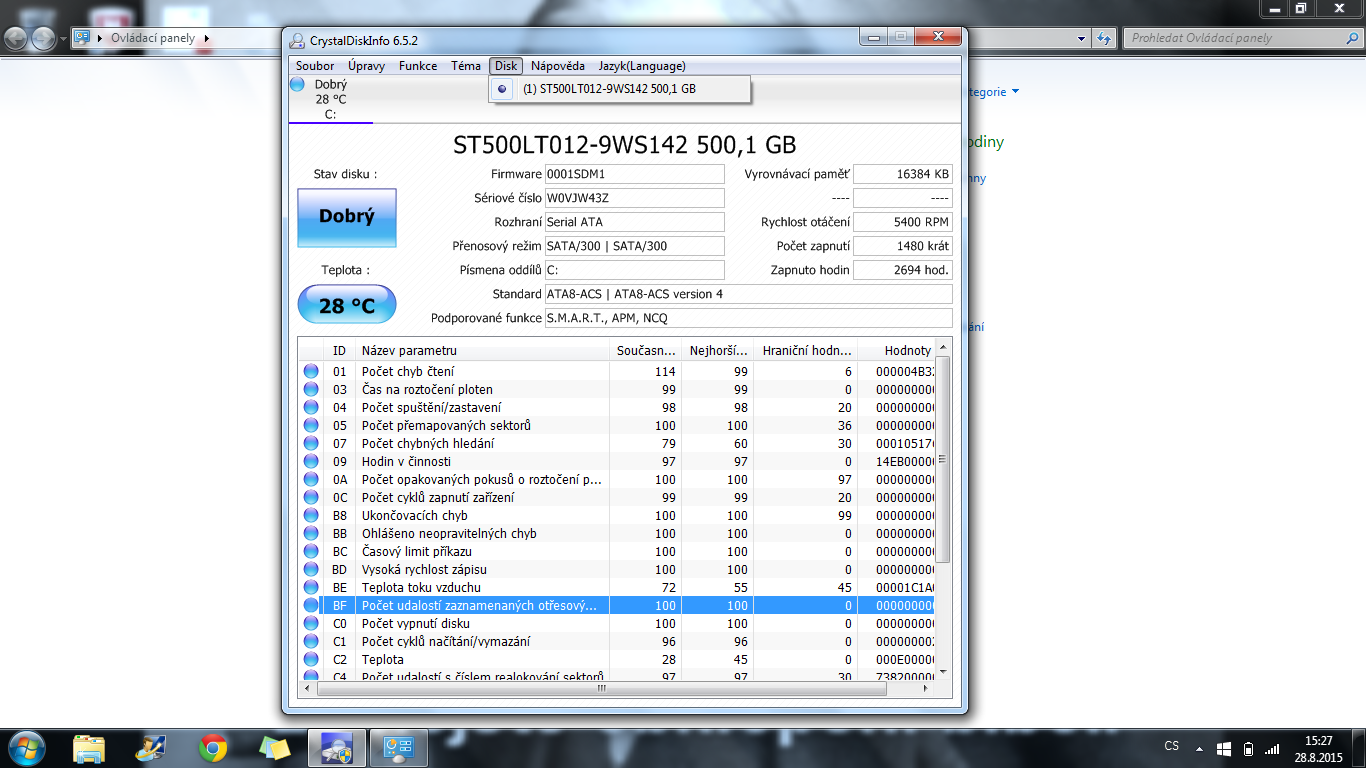Click the horizontal scrollbar of SMART list

(602, 689)
